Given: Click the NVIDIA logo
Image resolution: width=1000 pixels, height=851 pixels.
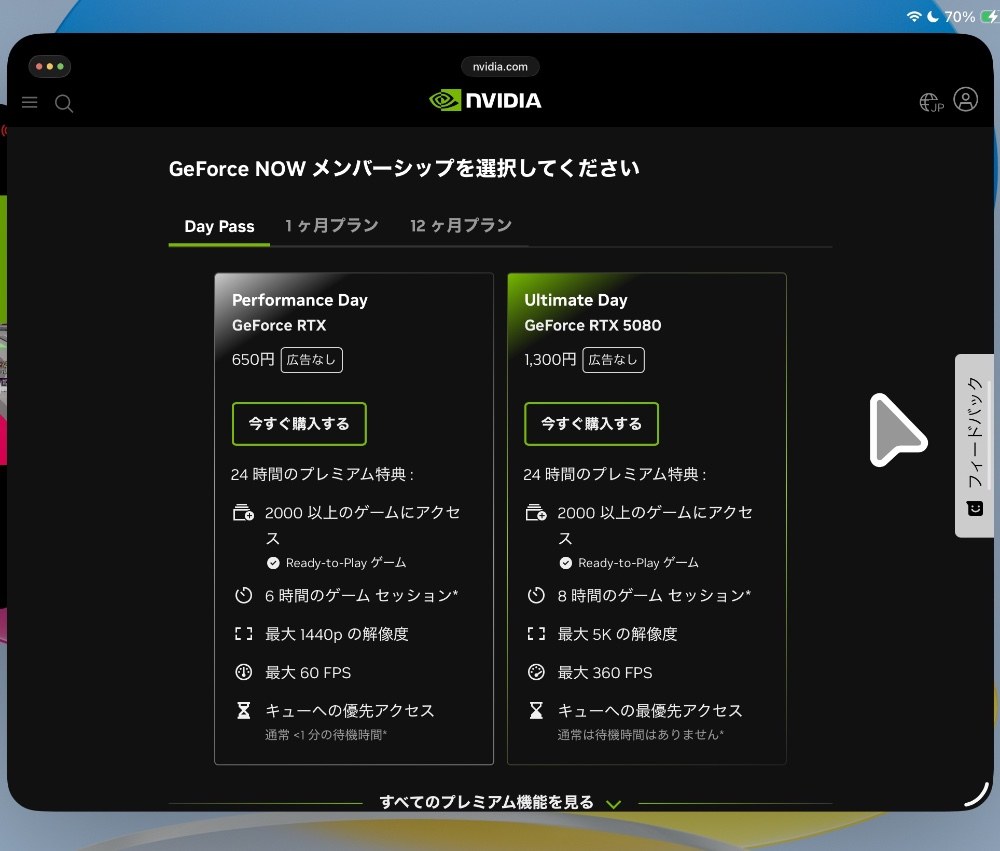Looking at the screenshot, I should pos(485,100).
